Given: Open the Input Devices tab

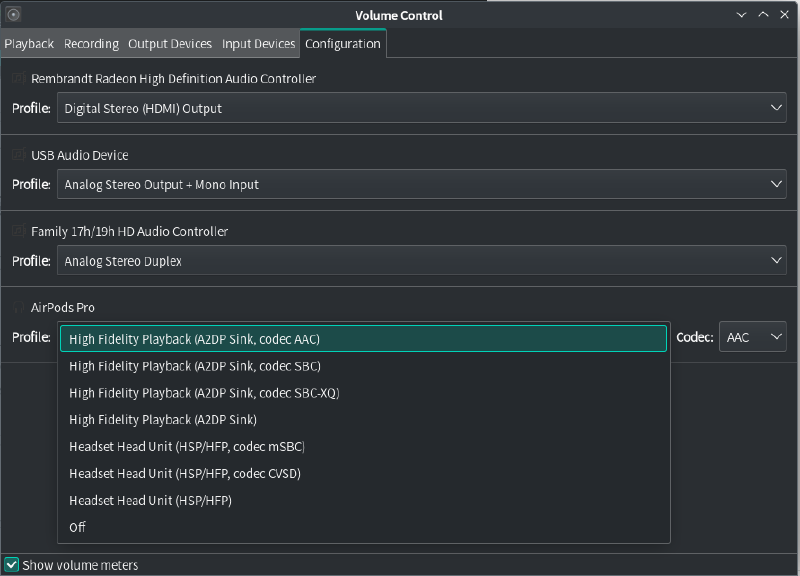Looking at the screenshot, I should tap(258, 44).
